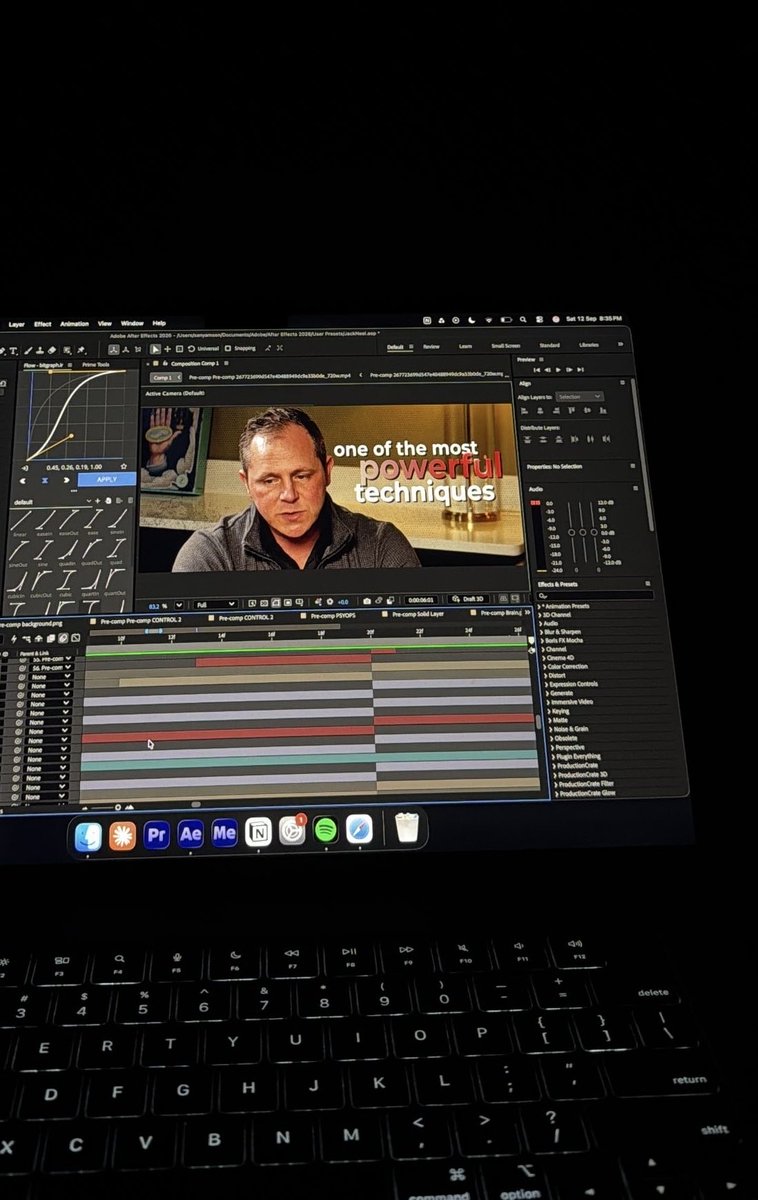Open the Effect menu
This screenshot has width=758, height=1200.
pyautogui.click(x=43, y=324)
